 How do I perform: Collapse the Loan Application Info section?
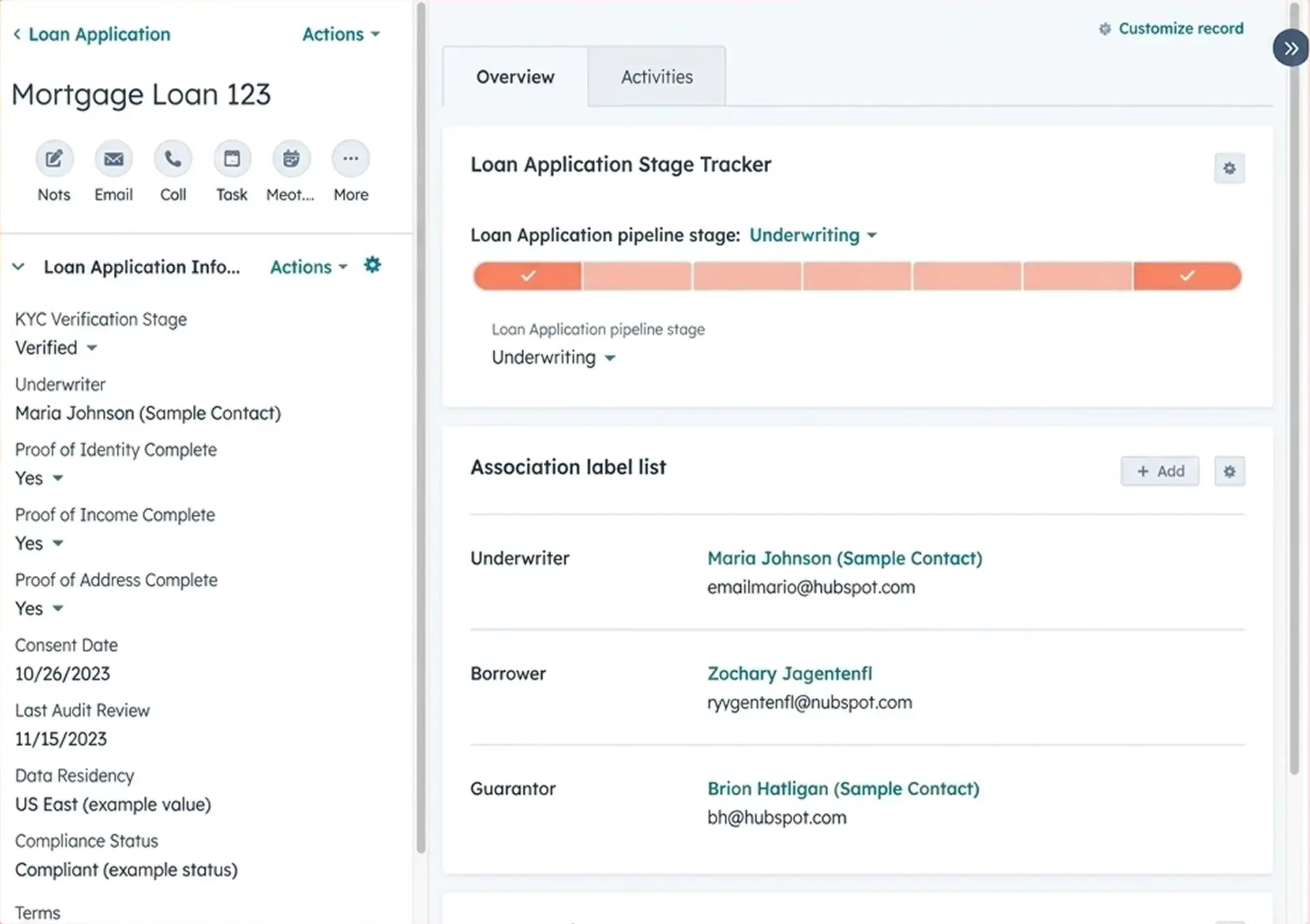[x=18, y=267]
